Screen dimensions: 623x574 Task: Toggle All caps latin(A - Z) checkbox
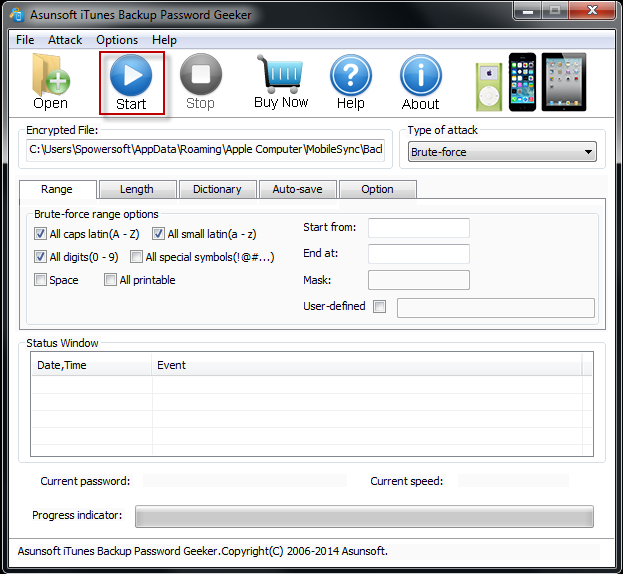(40, 234)
